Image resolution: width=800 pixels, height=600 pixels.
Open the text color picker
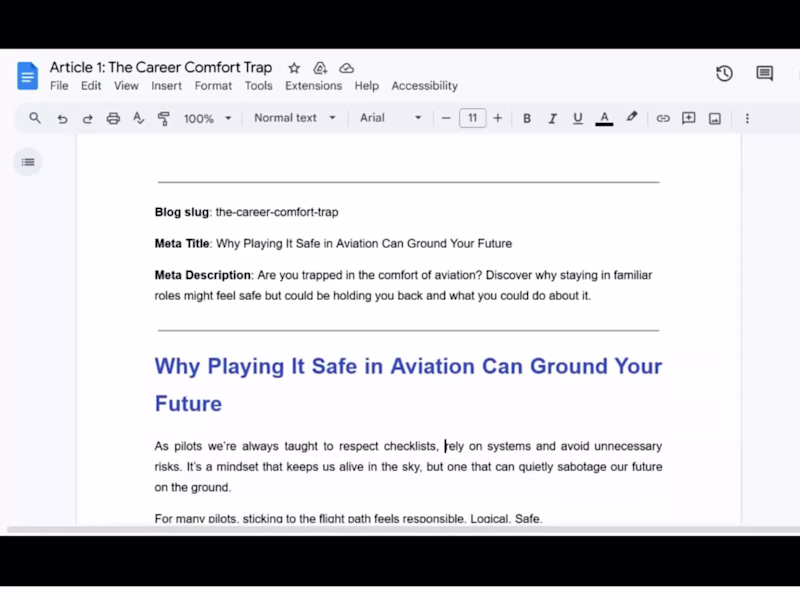tap(604, 118)
